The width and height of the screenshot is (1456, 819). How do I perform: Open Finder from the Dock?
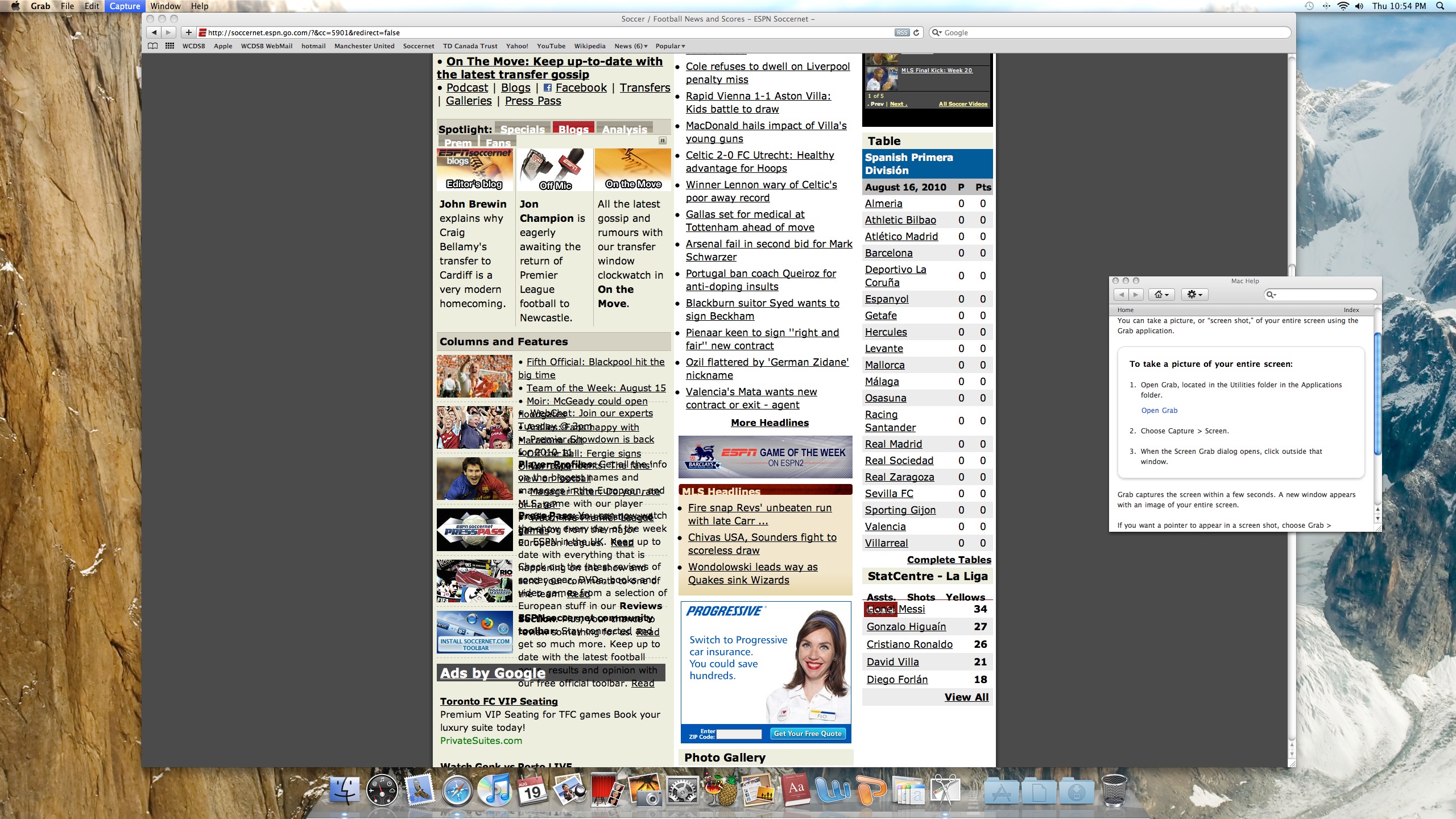tap(345, 790)
